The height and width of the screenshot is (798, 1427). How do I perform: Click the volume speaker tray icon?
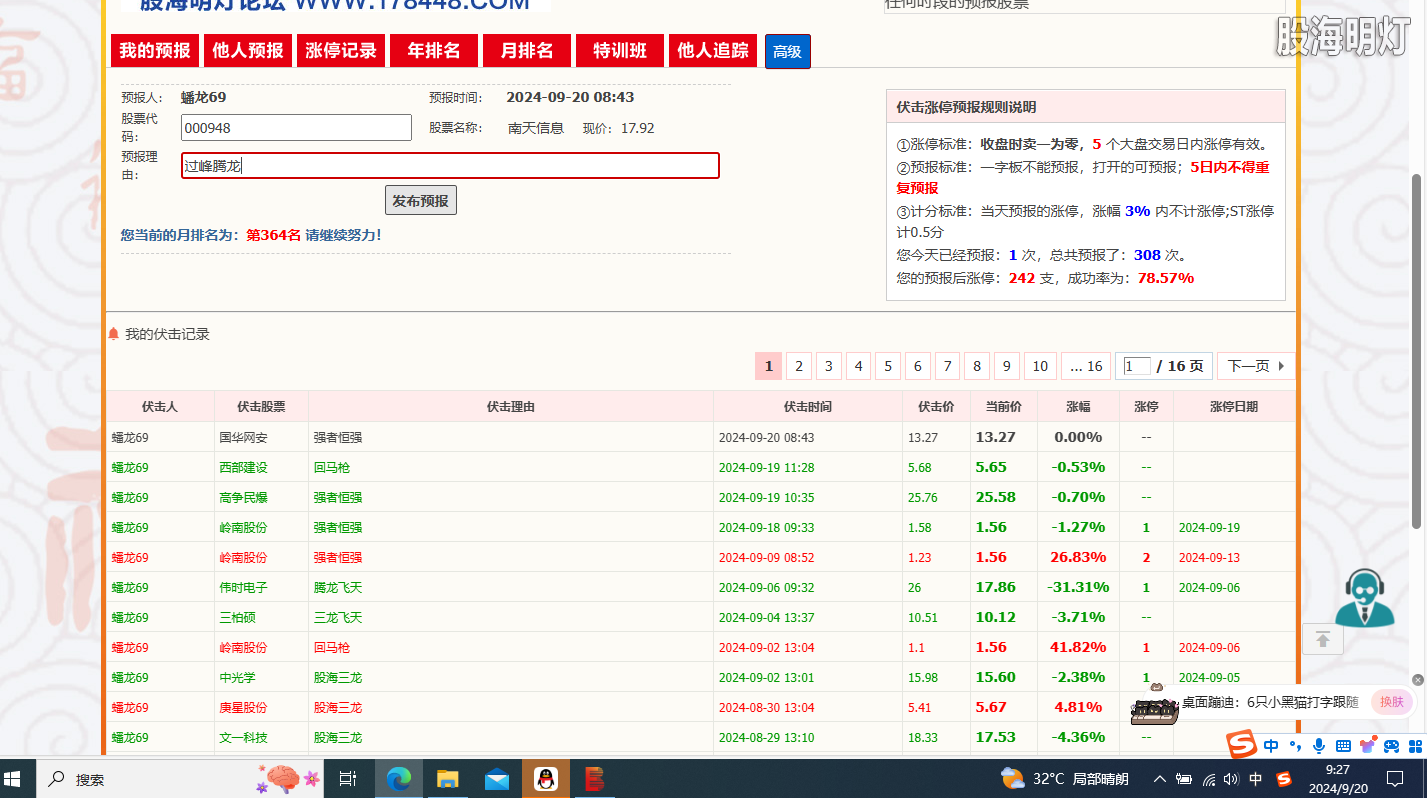[x=1231, y=779]
